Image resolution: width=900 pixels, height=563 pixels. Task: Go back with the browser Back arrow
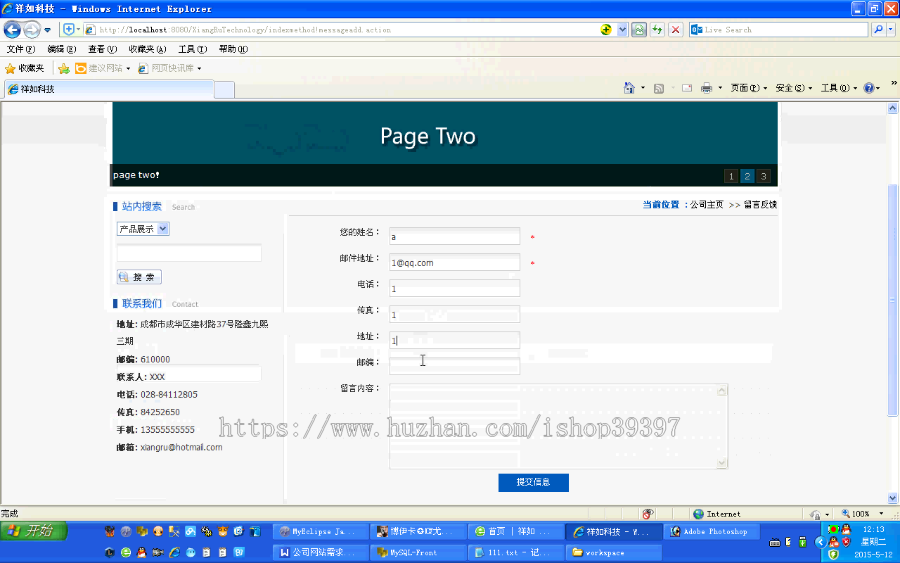coord(12,29)
